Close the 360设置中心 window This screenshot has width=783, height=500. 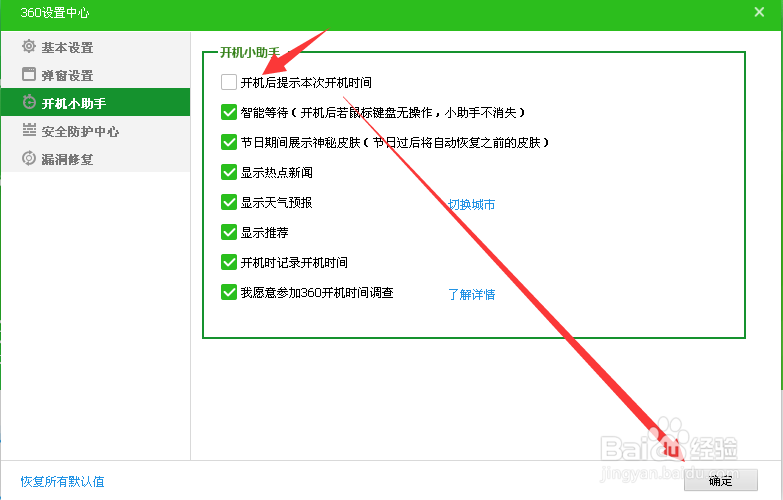click(x=759, y=12)
